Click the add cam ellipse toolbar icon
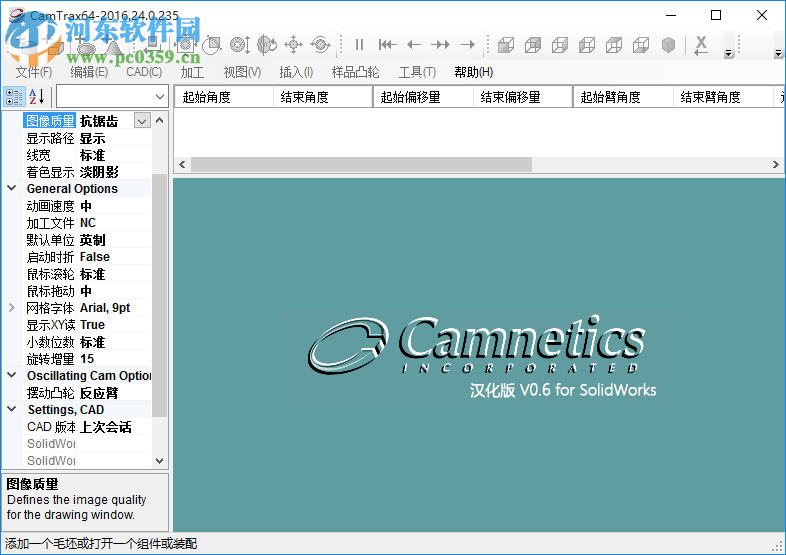Image resolution: width=786 pixels, height=555 pixels. coord(86,48)
